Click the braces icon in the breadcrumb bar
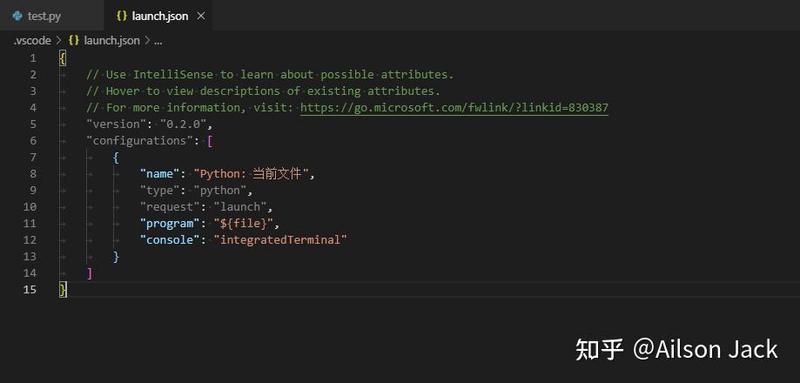The image size is (800, 383). pos(73,41)
